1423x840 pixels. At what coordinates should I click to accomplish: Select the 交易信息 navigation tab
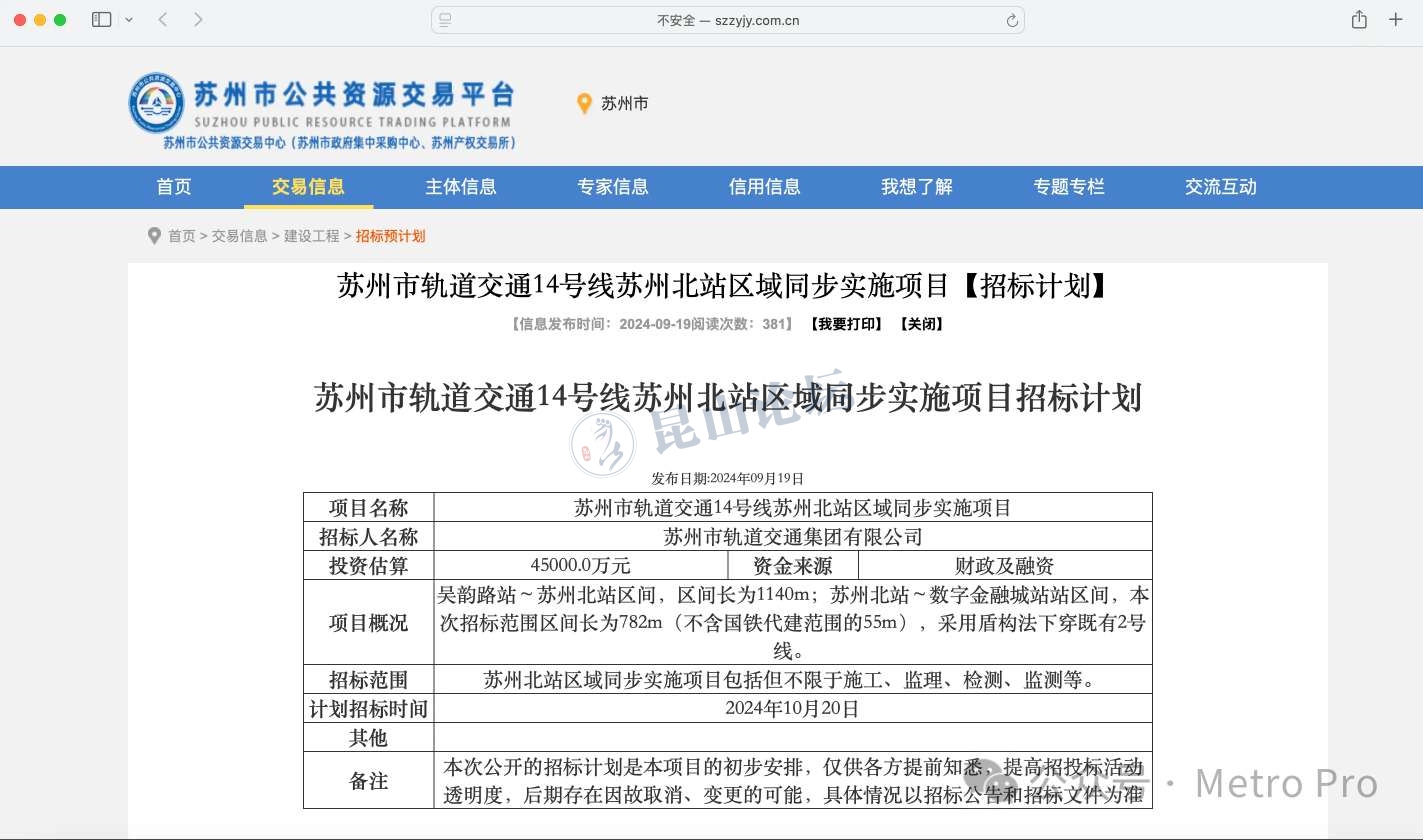coord(308,187)
